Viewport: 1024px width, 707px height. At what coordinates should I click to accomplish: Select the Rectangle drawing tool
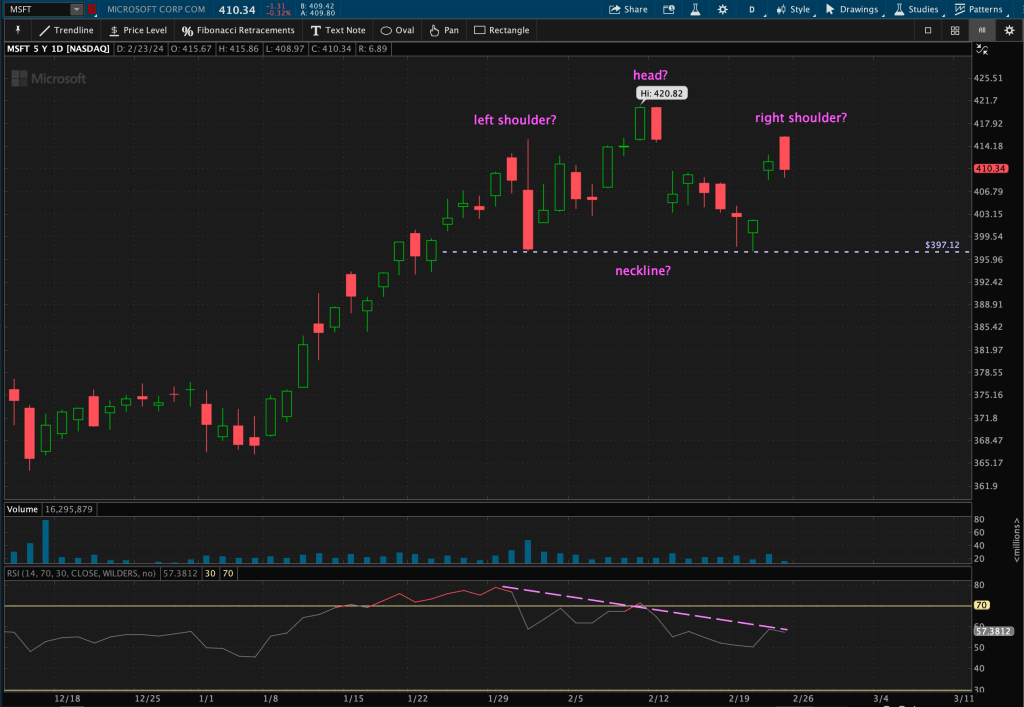pyautogui.click(x=501, y=30)
